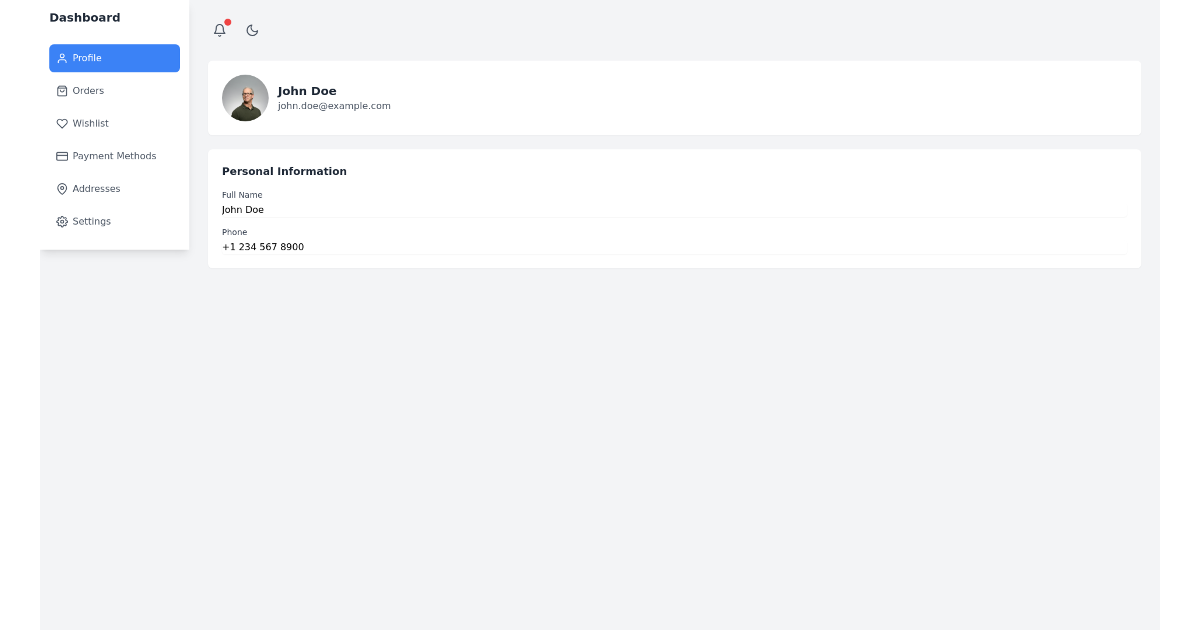Click the Orders bag icon
The image size is (1200, 630).
tap(62, 90)
